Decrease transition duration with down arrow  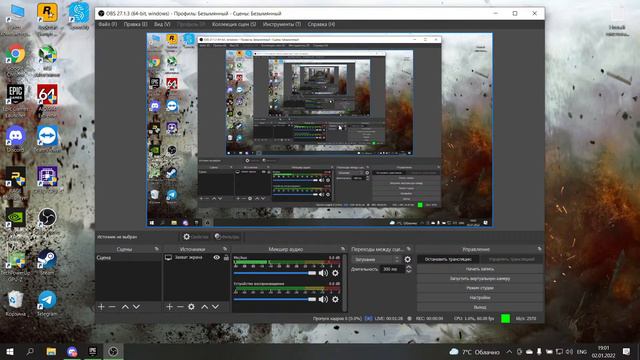tap(409, 271)
